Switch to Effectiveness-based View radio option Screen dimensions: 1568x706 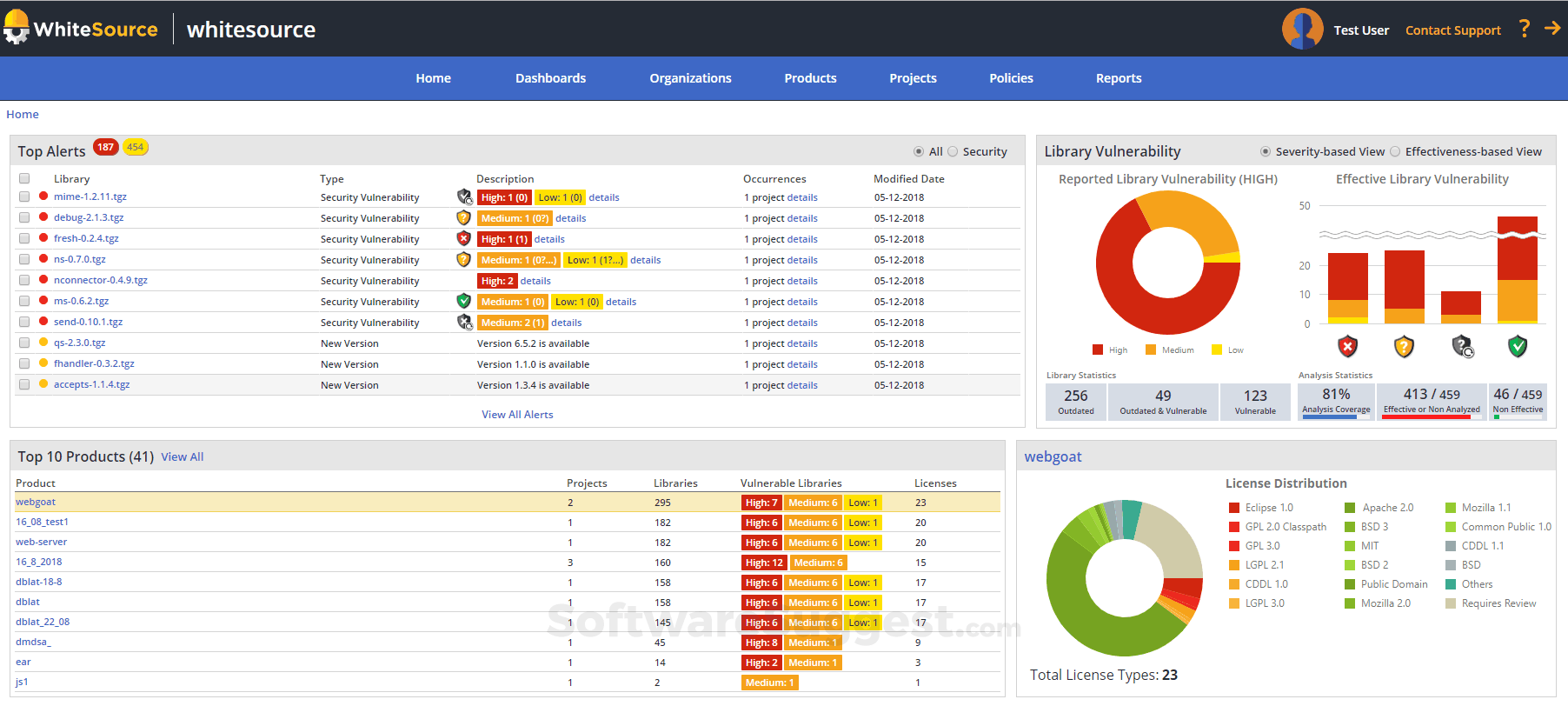click(x=1395, y=151)
